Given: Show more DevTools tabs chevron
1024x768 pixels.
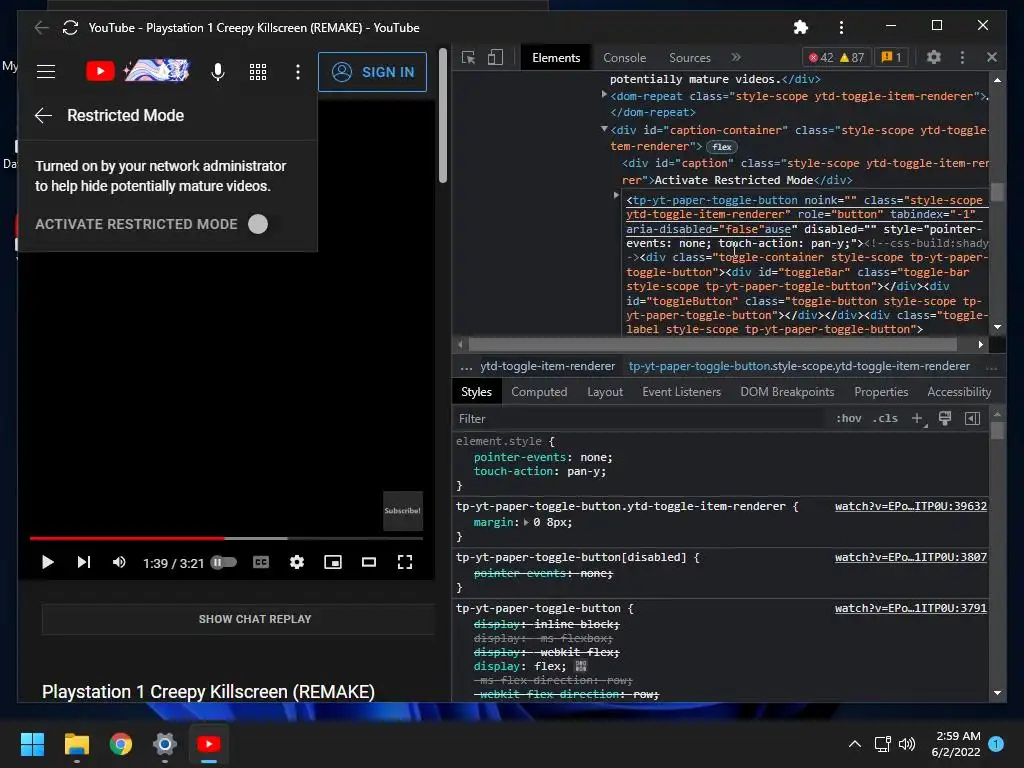Looking at the screenshot, I should click(736, 57).
